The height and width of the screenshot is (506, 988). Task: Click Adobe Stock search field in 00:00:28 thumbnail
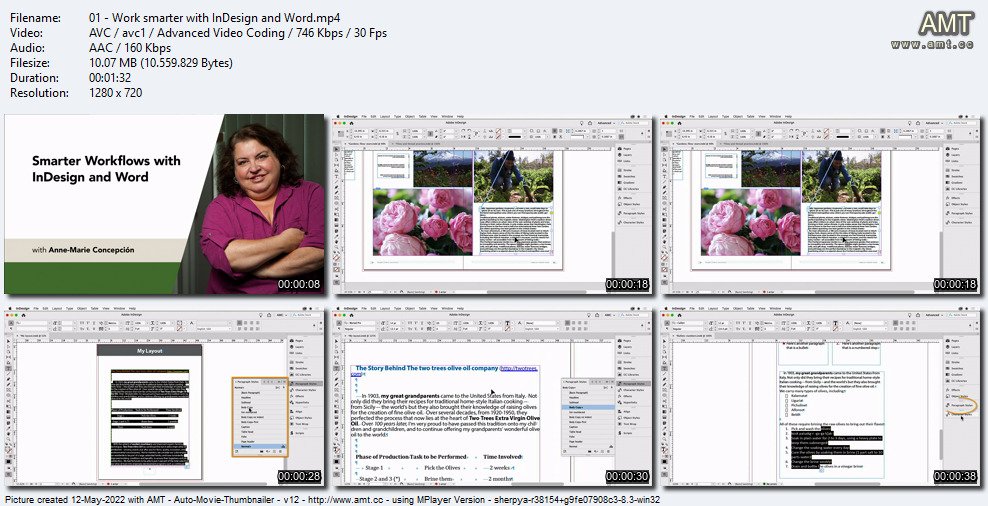306,315
